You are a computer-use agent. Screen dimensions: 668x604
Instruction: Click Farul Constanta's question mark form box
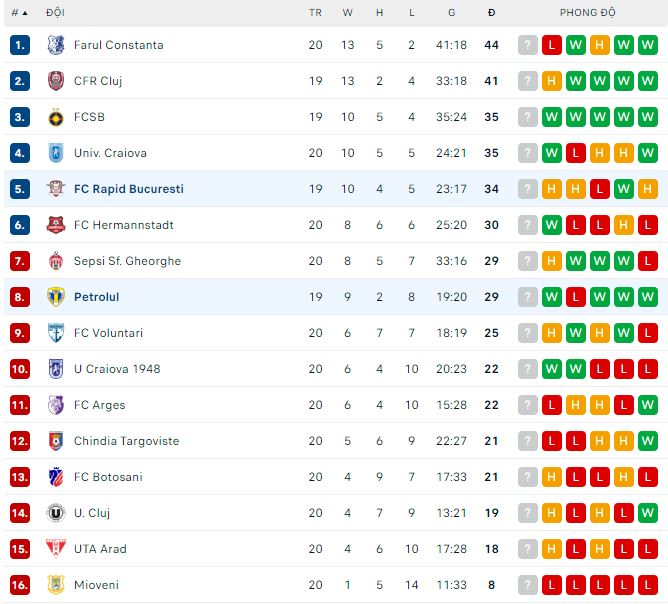(x=528, y=45)
